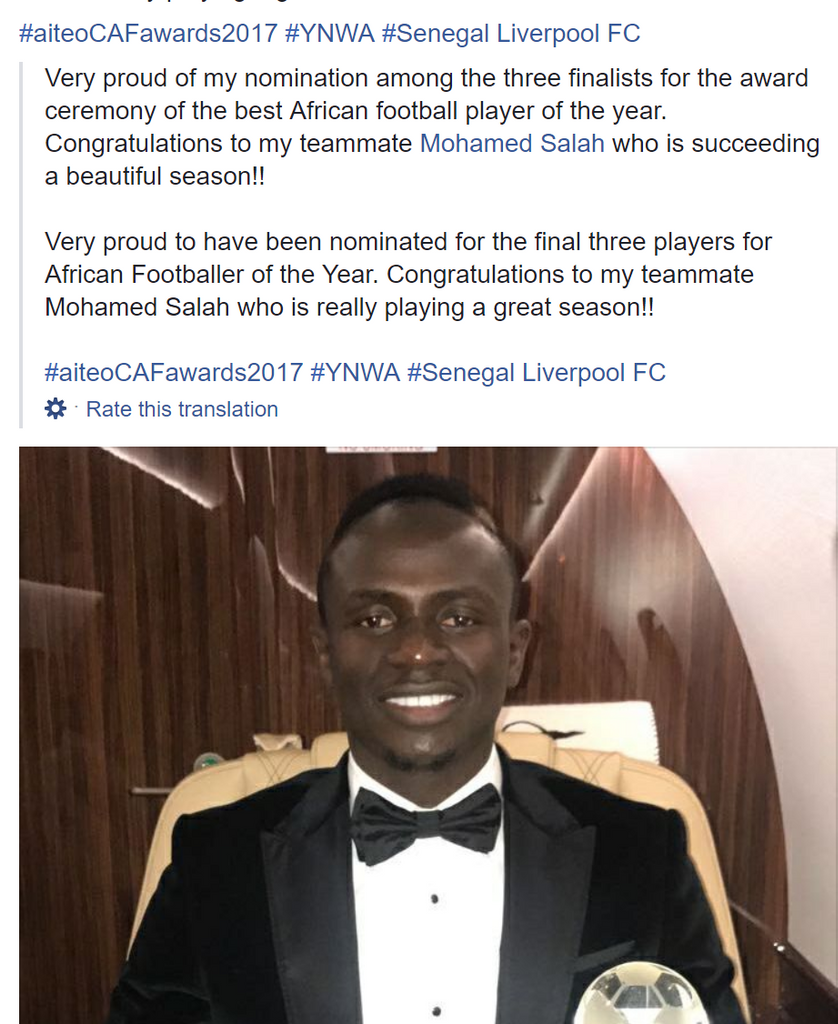The width and height of the screenshot is (838, 1024).
Task: Click the text "a beautiful season!!"
Action: pyautogui.click(x=155, y=177)
